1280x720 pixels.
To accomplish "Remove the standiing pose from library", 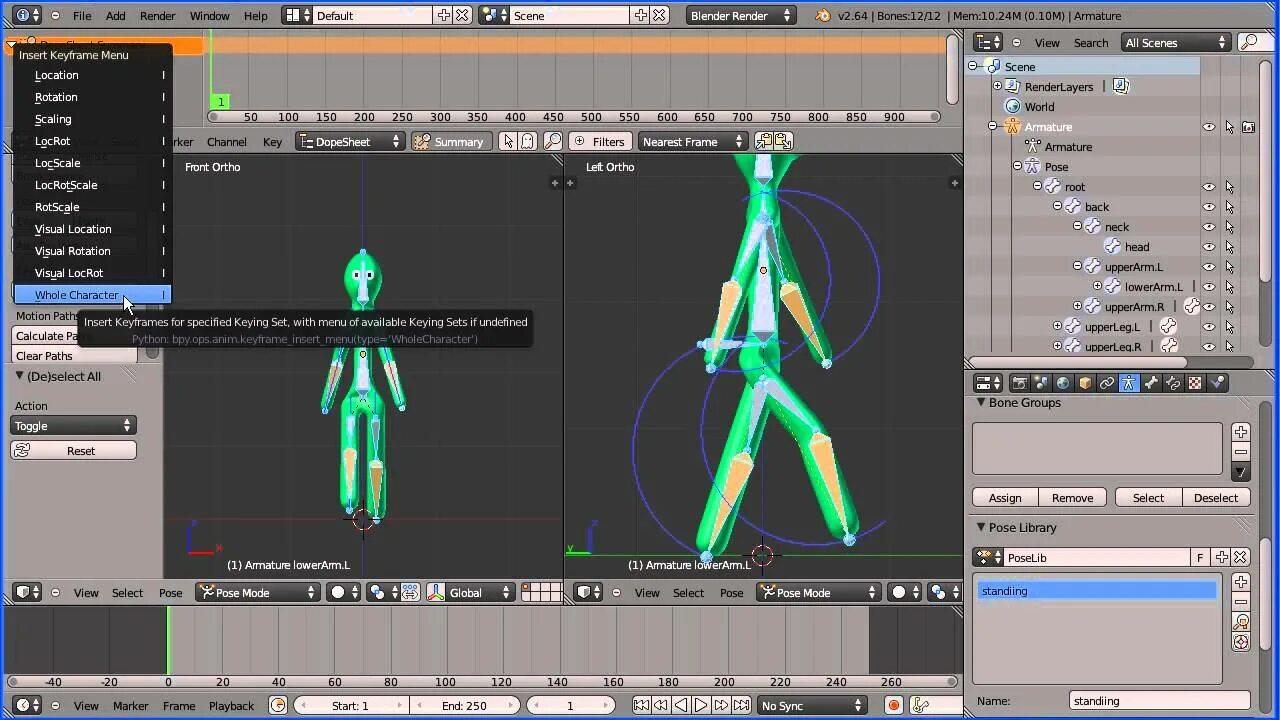I will click(1241, 602).
